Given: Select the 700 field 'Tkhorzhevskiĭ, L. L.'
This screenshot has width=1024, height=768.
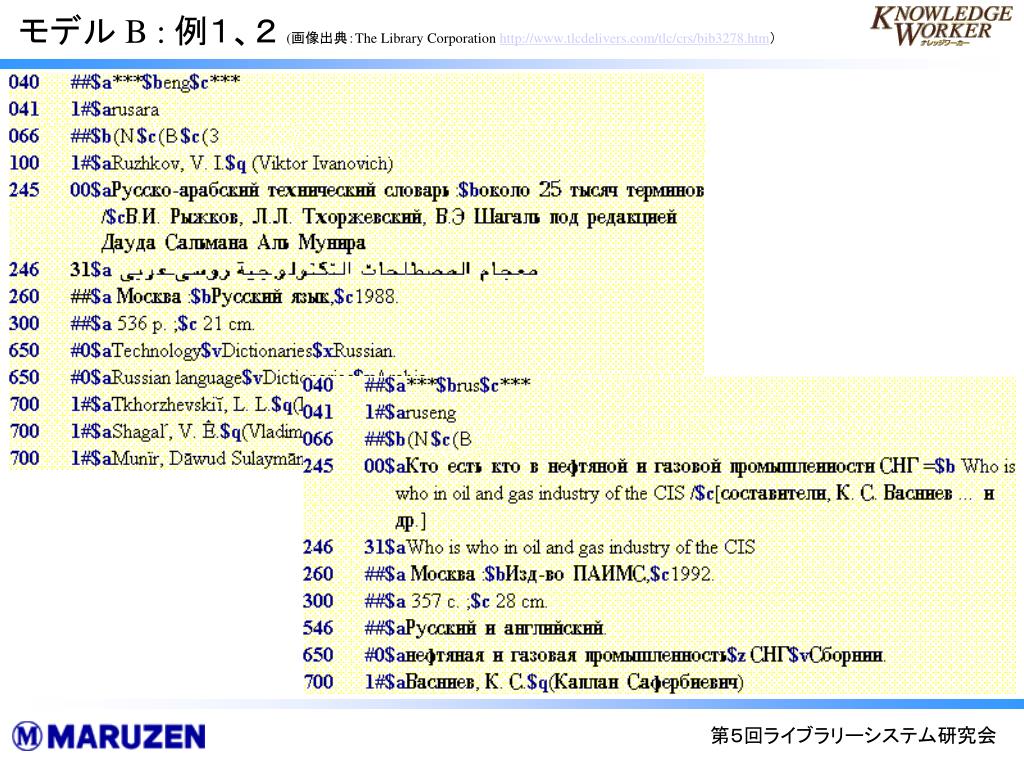Looking at the screenshot, I should [x=187, y=405].
